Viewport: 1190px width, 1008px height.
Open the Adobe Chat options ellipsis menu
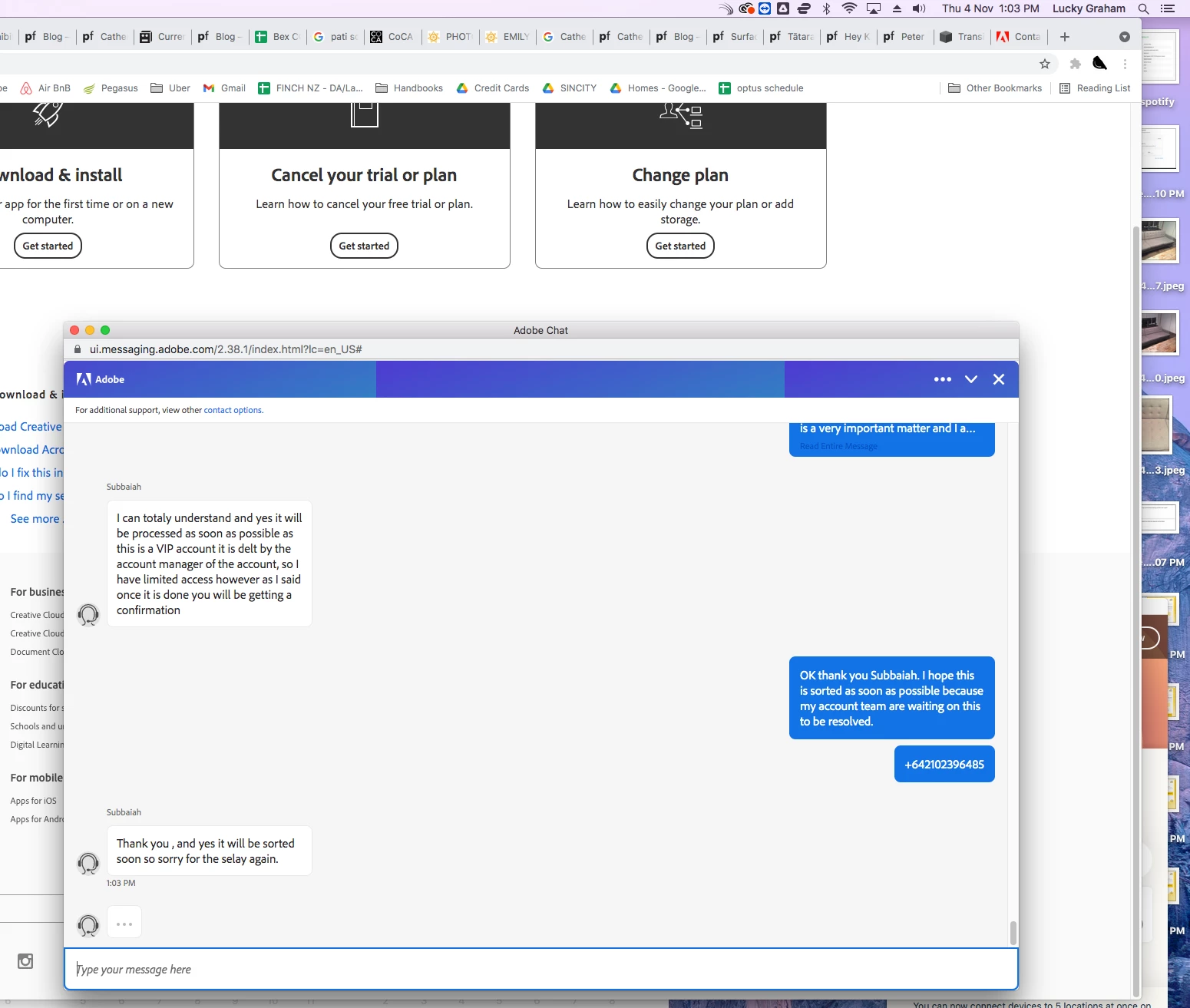coord(942,379)
